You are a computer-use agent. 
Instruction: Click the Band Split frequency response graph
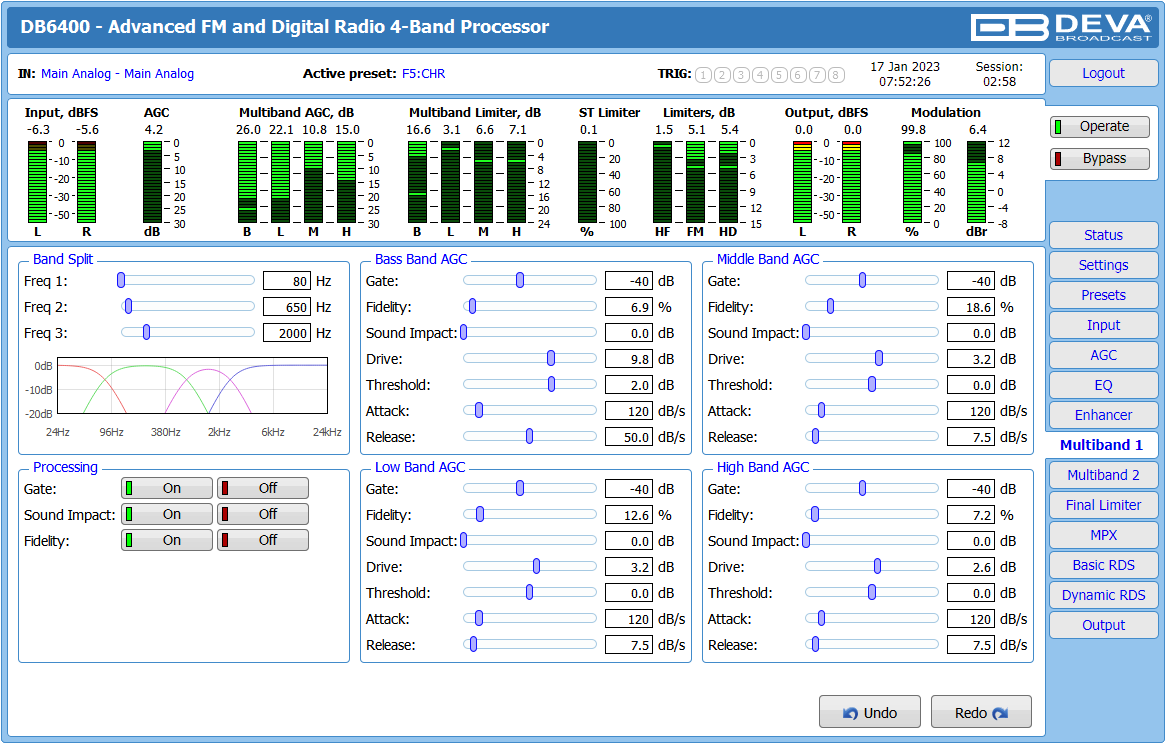tap(193, 386)
